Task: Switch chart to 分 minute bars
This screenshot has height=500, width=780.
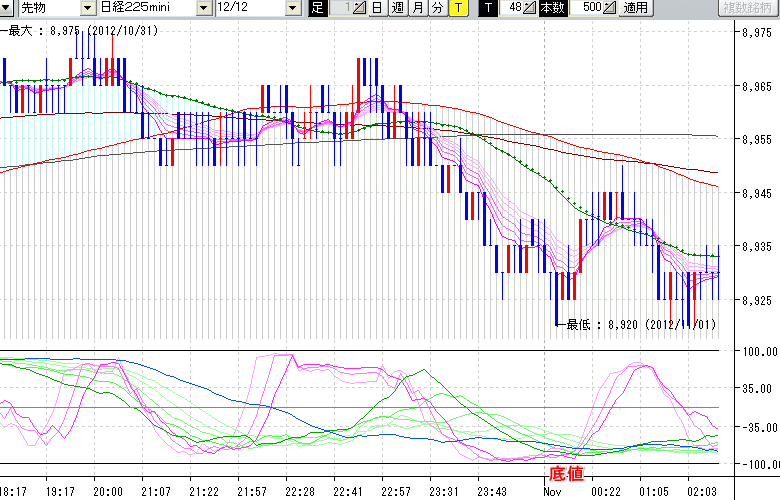Action: tap(437, 8)
